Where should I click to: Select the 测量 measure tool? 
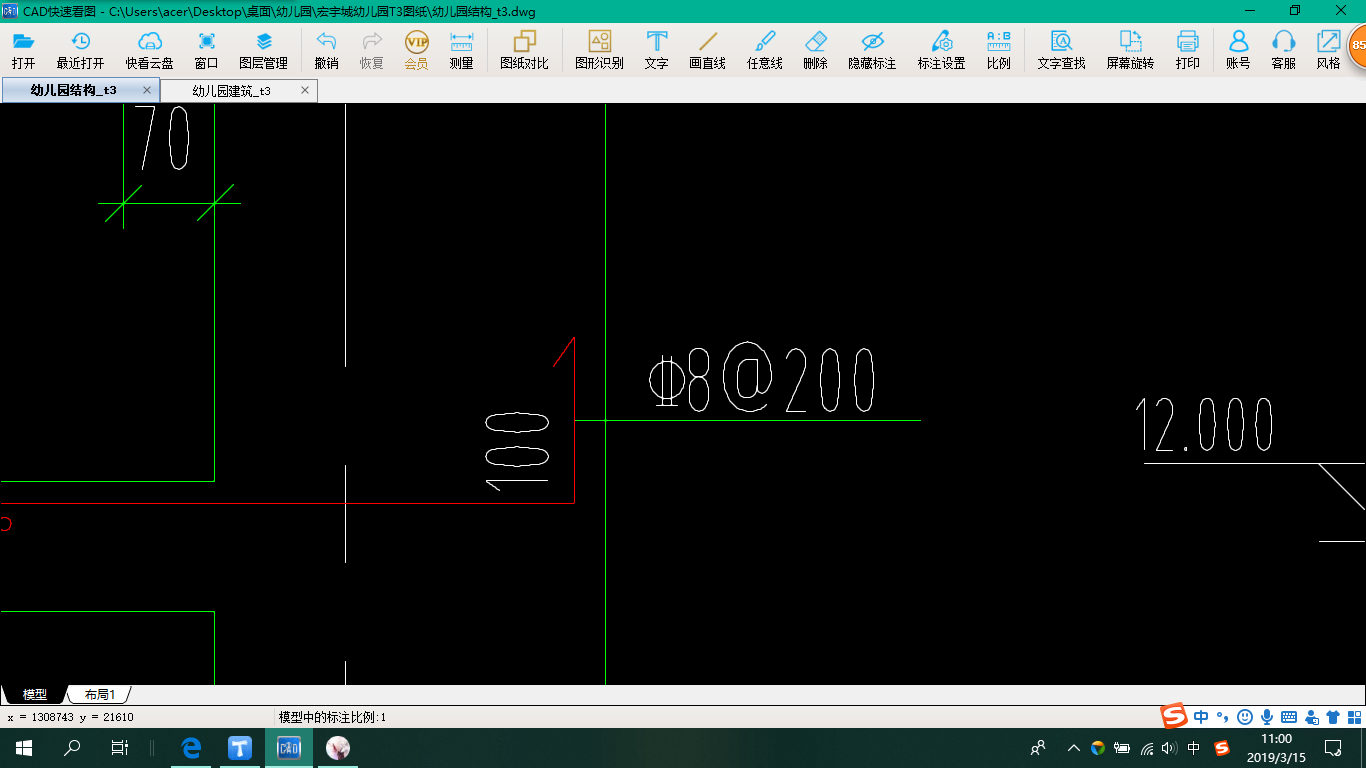[462, 50]
